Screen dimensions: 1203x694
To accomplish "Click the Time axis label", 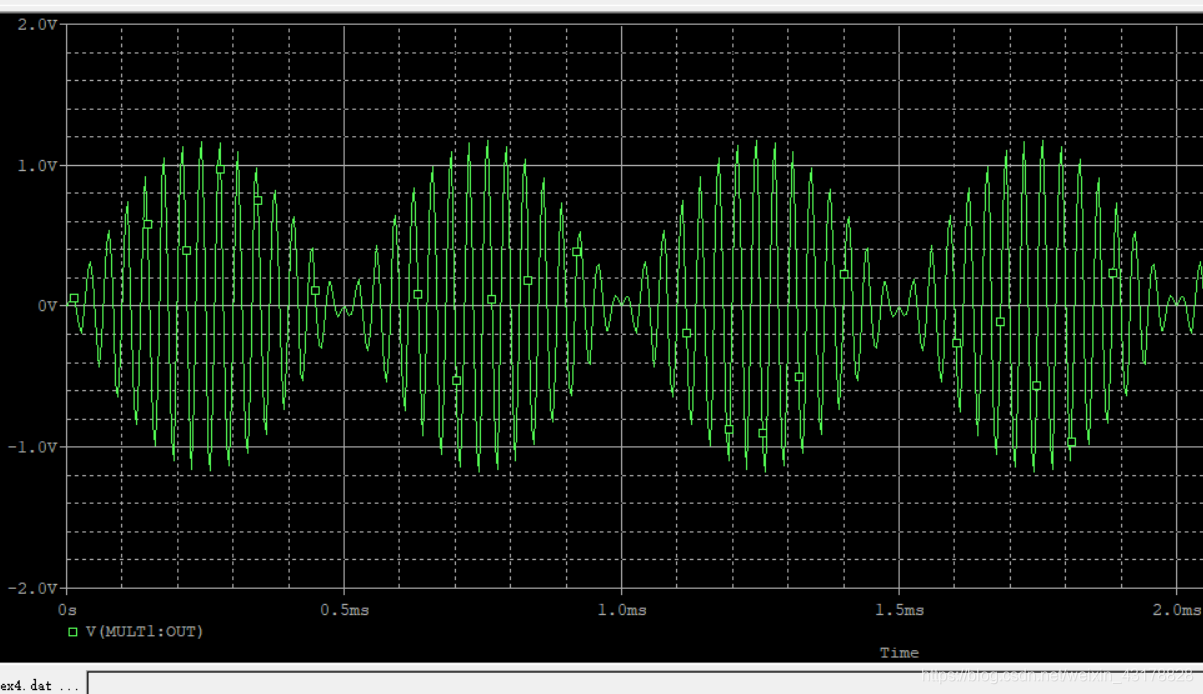I will click(x=899, y=652).
